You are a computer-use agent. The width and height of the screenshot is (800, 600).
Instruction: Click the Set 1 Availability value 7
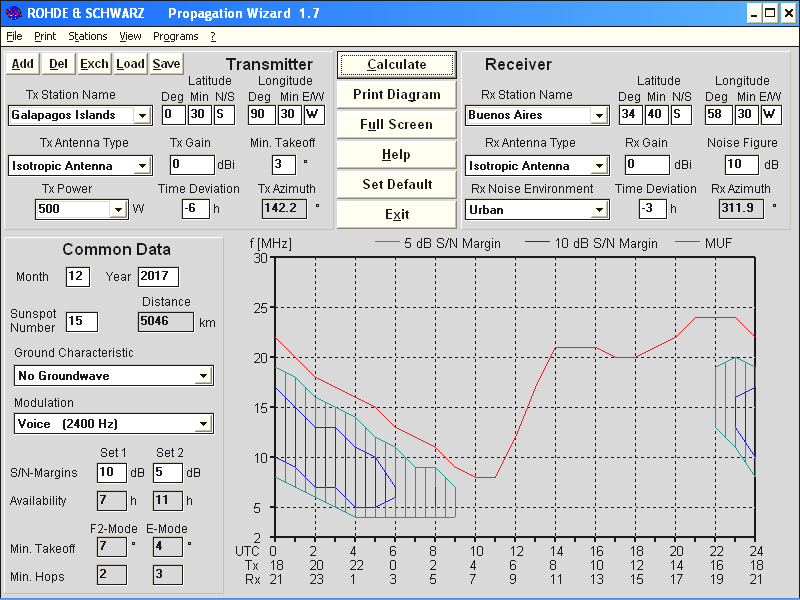pyautogui.click(x=111, y=501)
